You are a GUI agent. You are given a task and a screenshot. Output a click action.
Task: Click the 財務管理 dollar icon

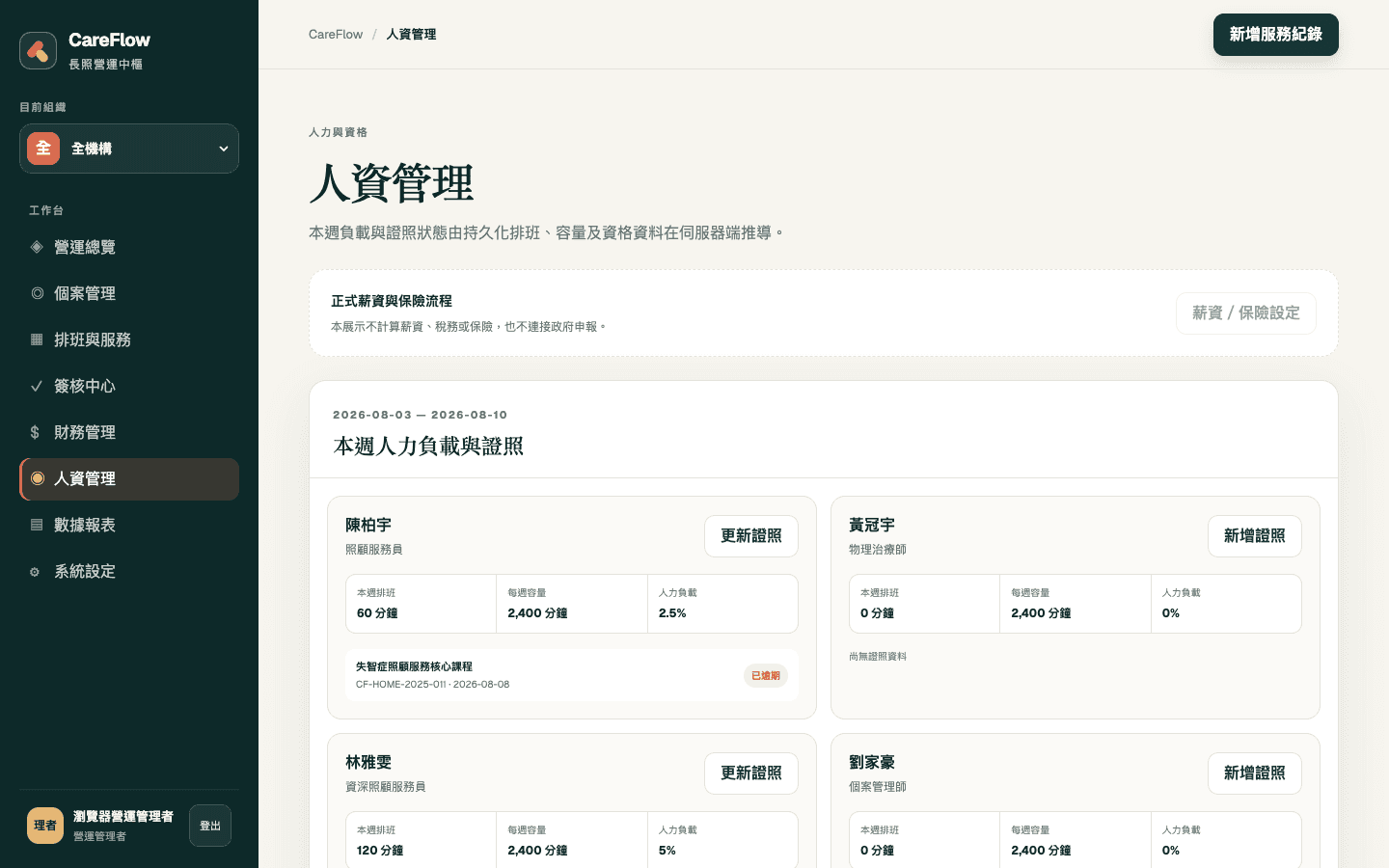pos(35,432)
